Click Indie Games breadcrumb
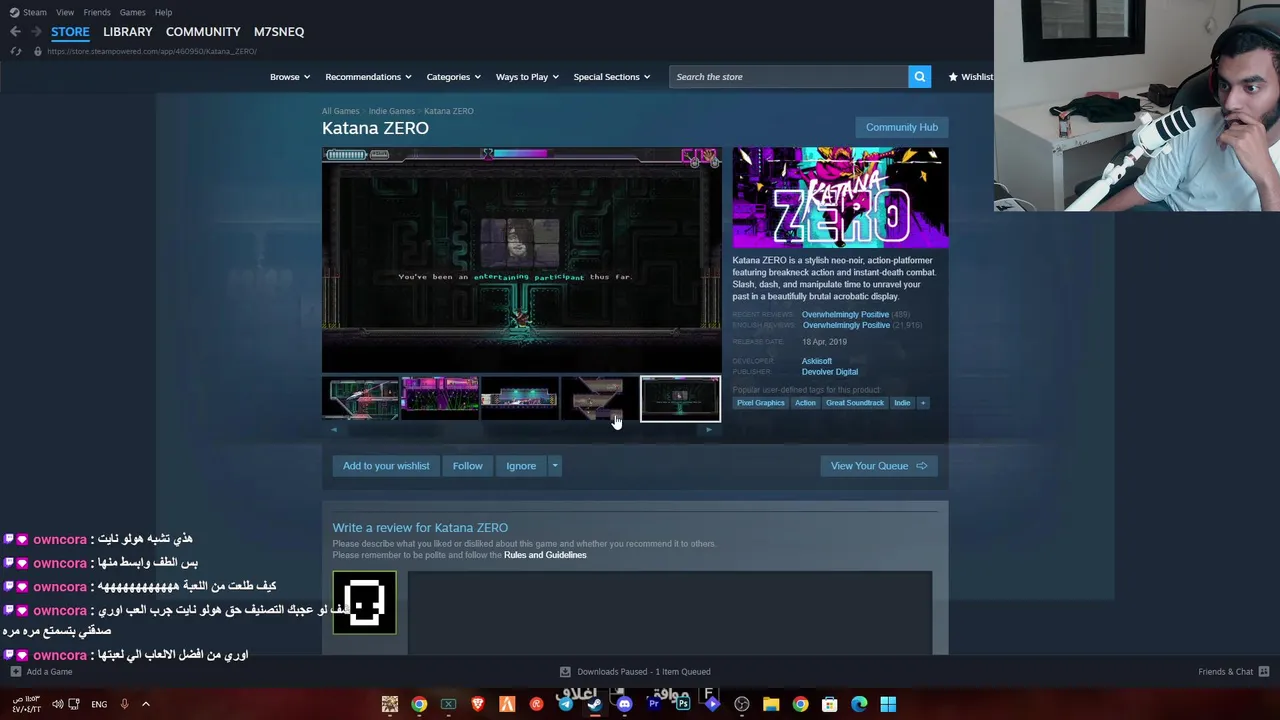This screenshot has width=1280, height=720. [x=392, y=111]
